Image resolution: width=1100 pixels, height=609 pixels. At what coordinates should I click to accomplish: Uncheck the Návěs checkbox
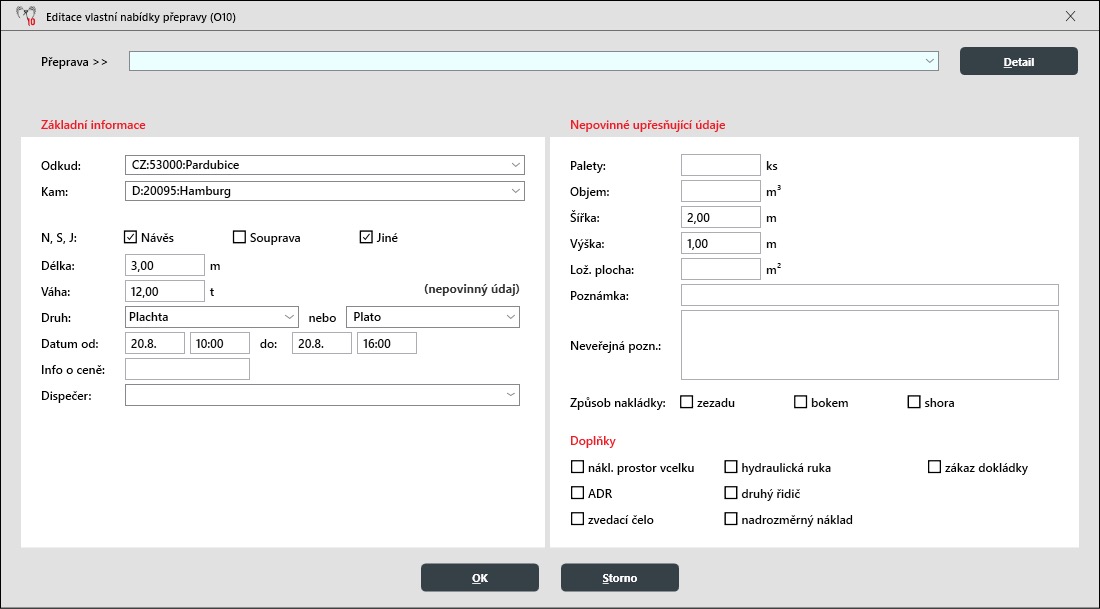(130, 238)
